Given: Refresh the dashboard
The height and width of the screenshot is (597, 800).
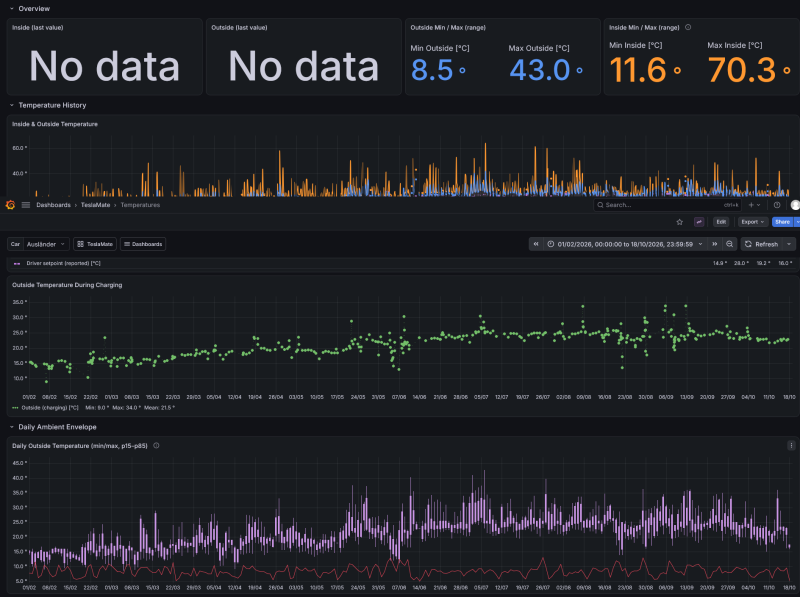Looking at the screenshot, I should tap(762, 244).
